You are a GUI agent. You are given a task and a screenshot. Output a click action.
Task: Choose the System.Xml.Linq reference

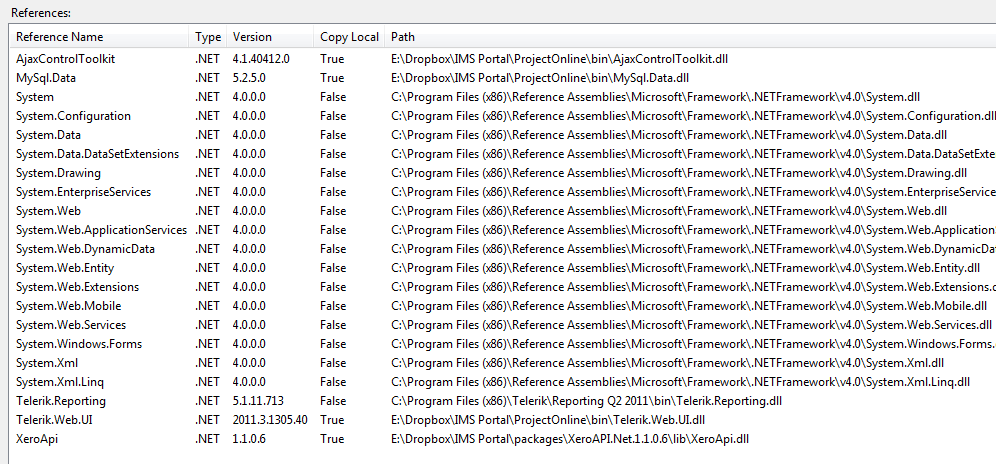coord(59,382)
